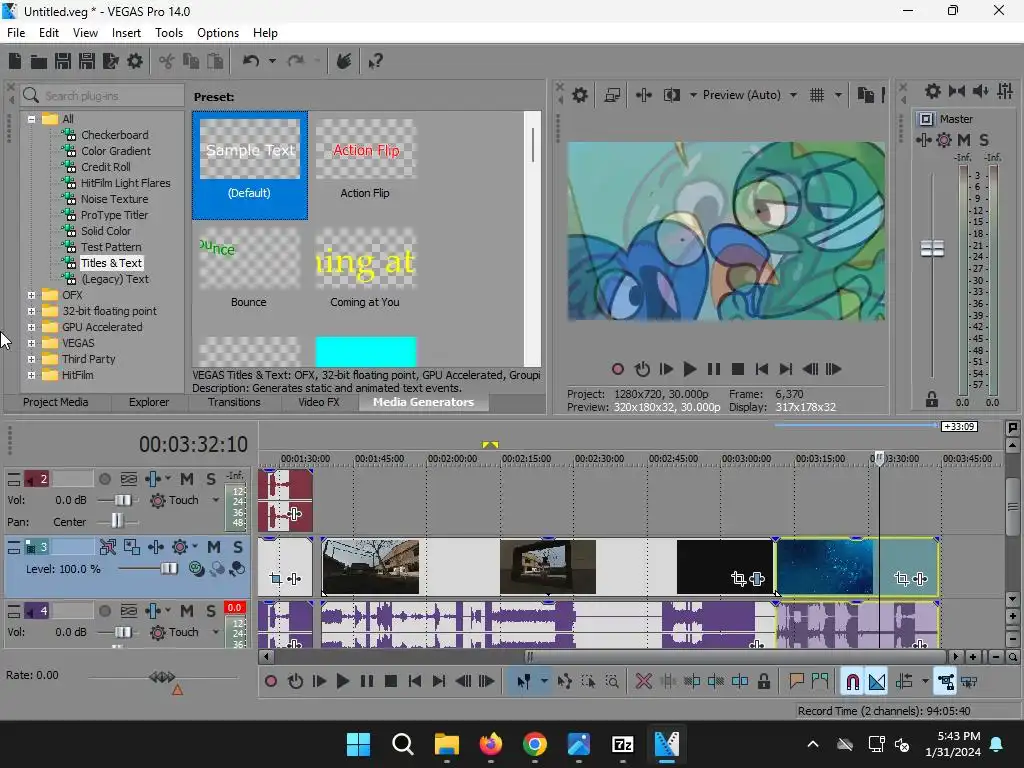Click Record button in timeline transport

(x=270, y=682)
